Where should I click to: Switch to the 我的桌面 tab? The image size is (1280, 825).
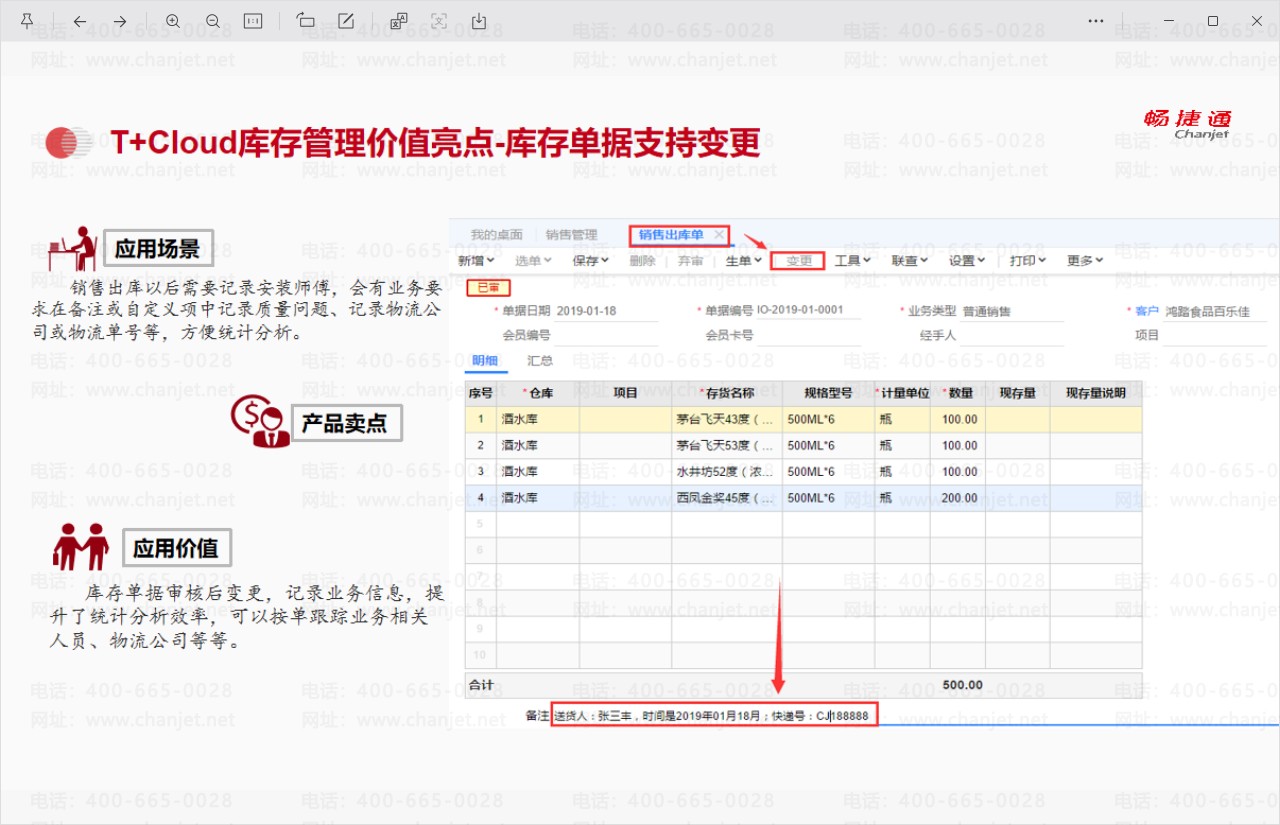tap(497, 235)
